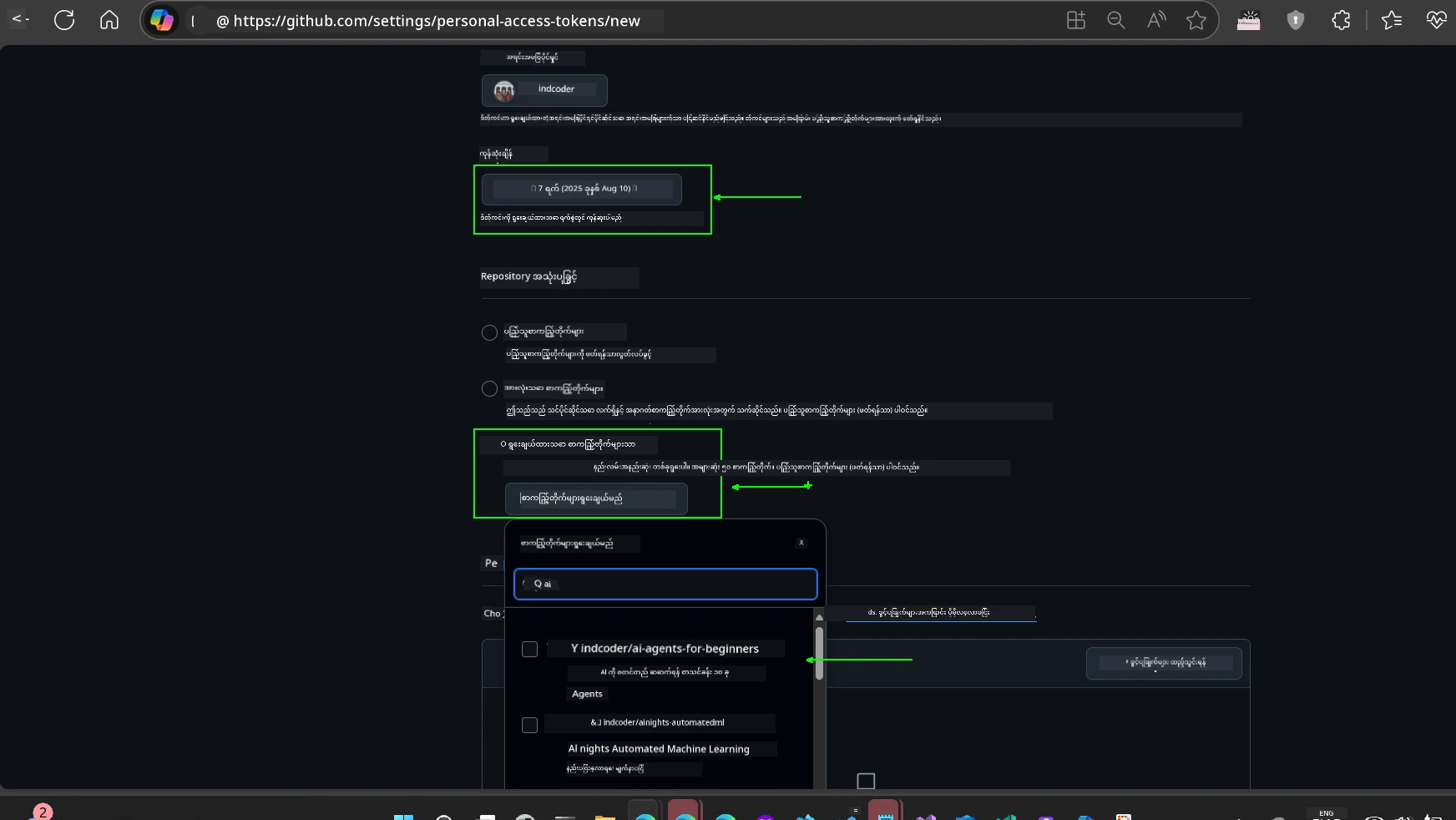Open Browser essentials heart icon
1456x820 pixels.
pos(1437,19)
